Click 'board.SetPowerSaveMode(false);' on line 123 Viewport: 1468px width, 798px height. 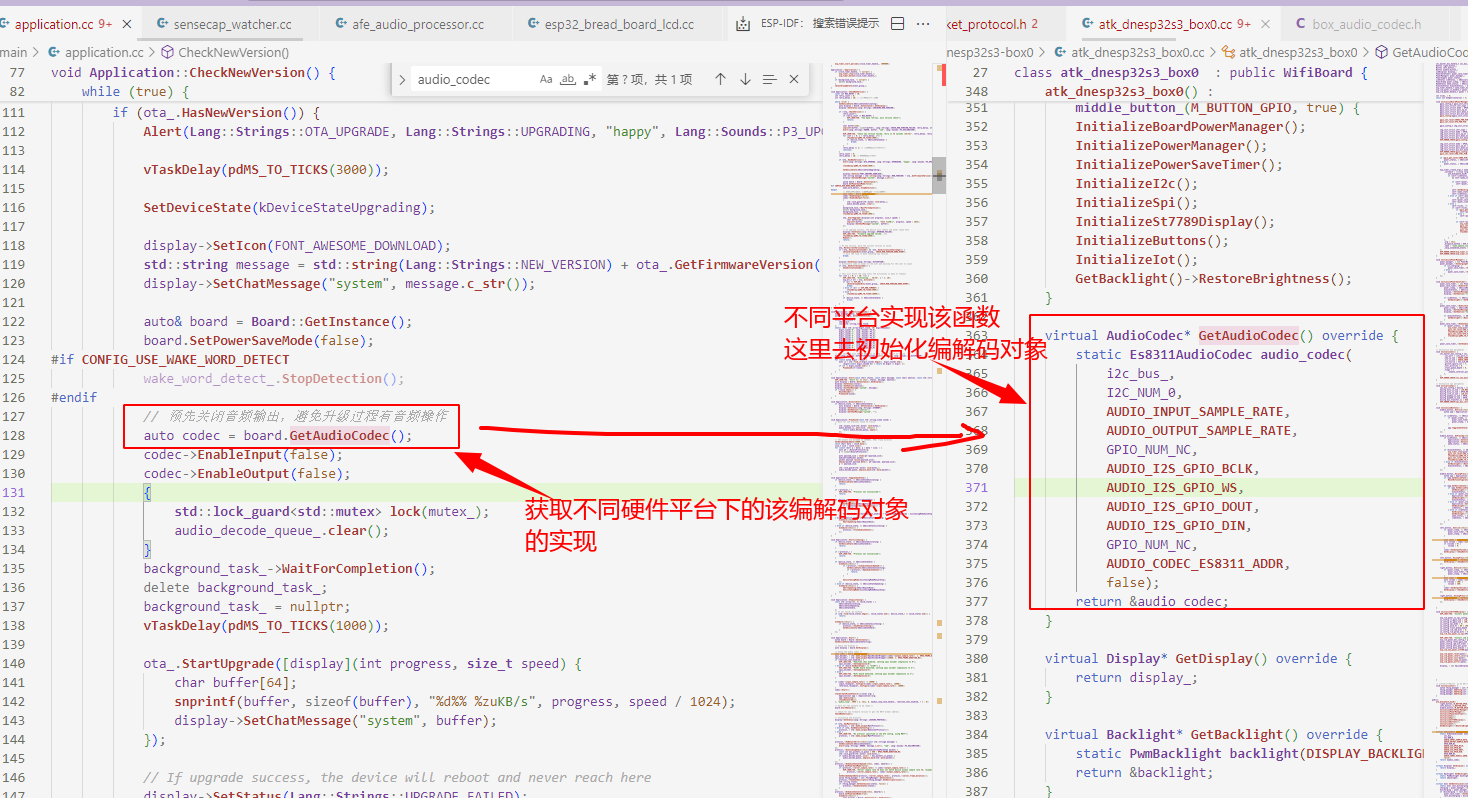click(259, 341)
